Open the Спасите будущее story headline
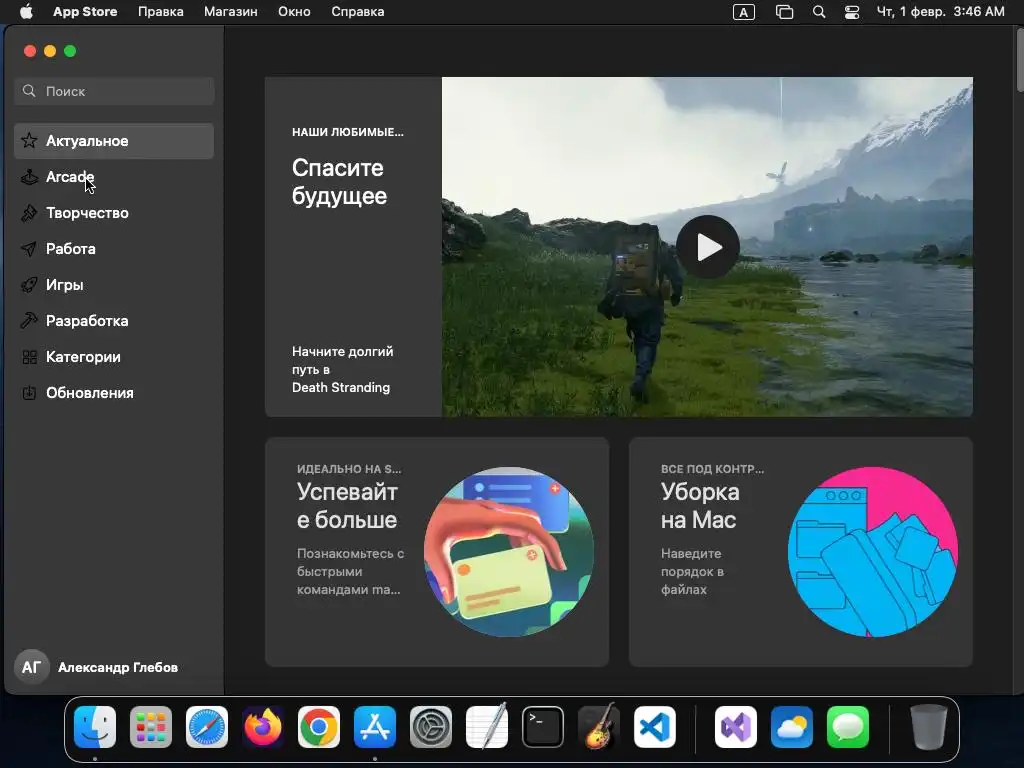 tap(340, 182)
